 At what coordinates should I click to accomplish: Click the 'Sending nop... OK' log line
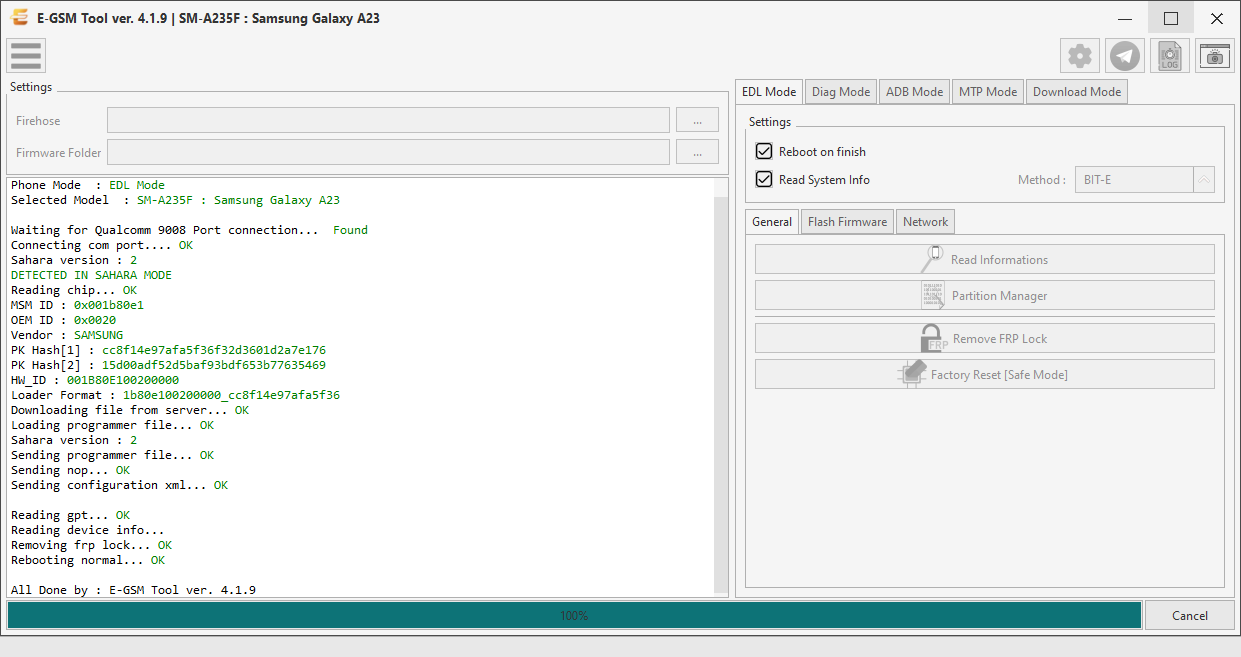(70, 470)
